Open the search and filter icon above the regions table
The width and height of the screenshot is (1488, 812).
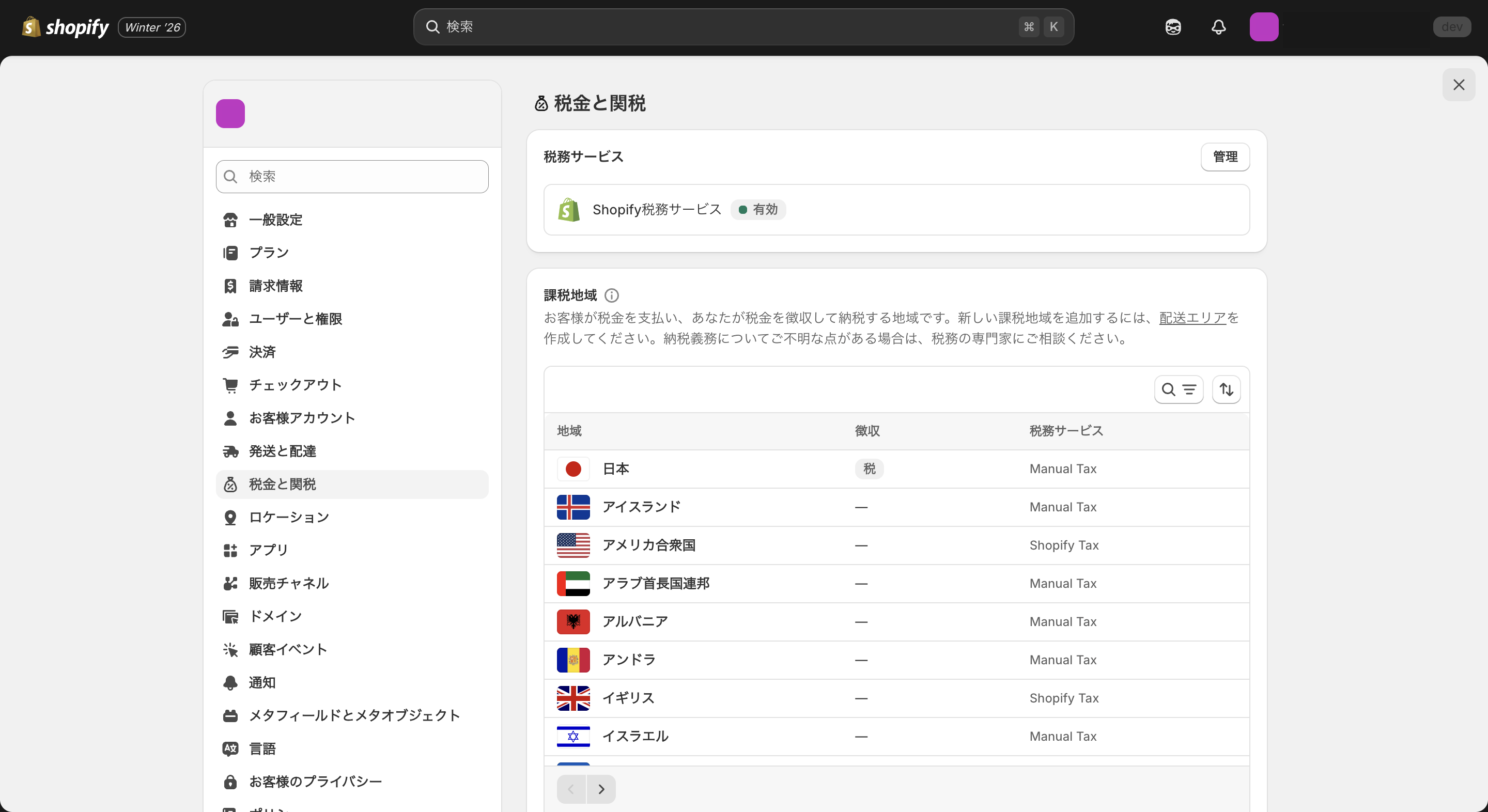click(x=1179, y=389)
